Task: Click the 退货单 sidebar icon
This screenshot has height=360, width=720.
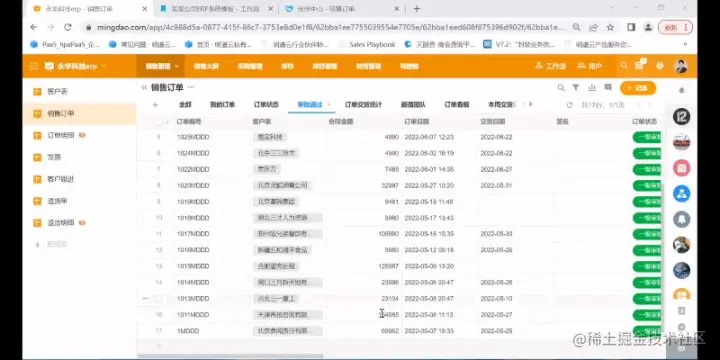Action: point(38,201)
